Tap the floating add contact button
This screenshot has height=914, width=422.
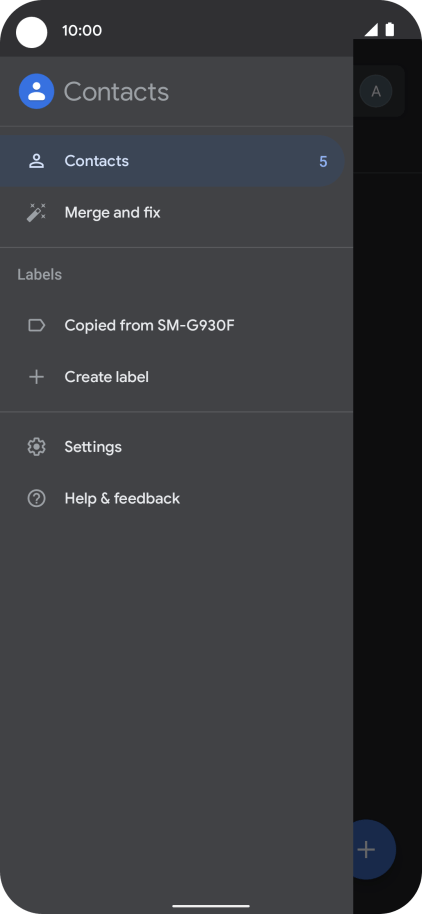[x=367, y=849]
